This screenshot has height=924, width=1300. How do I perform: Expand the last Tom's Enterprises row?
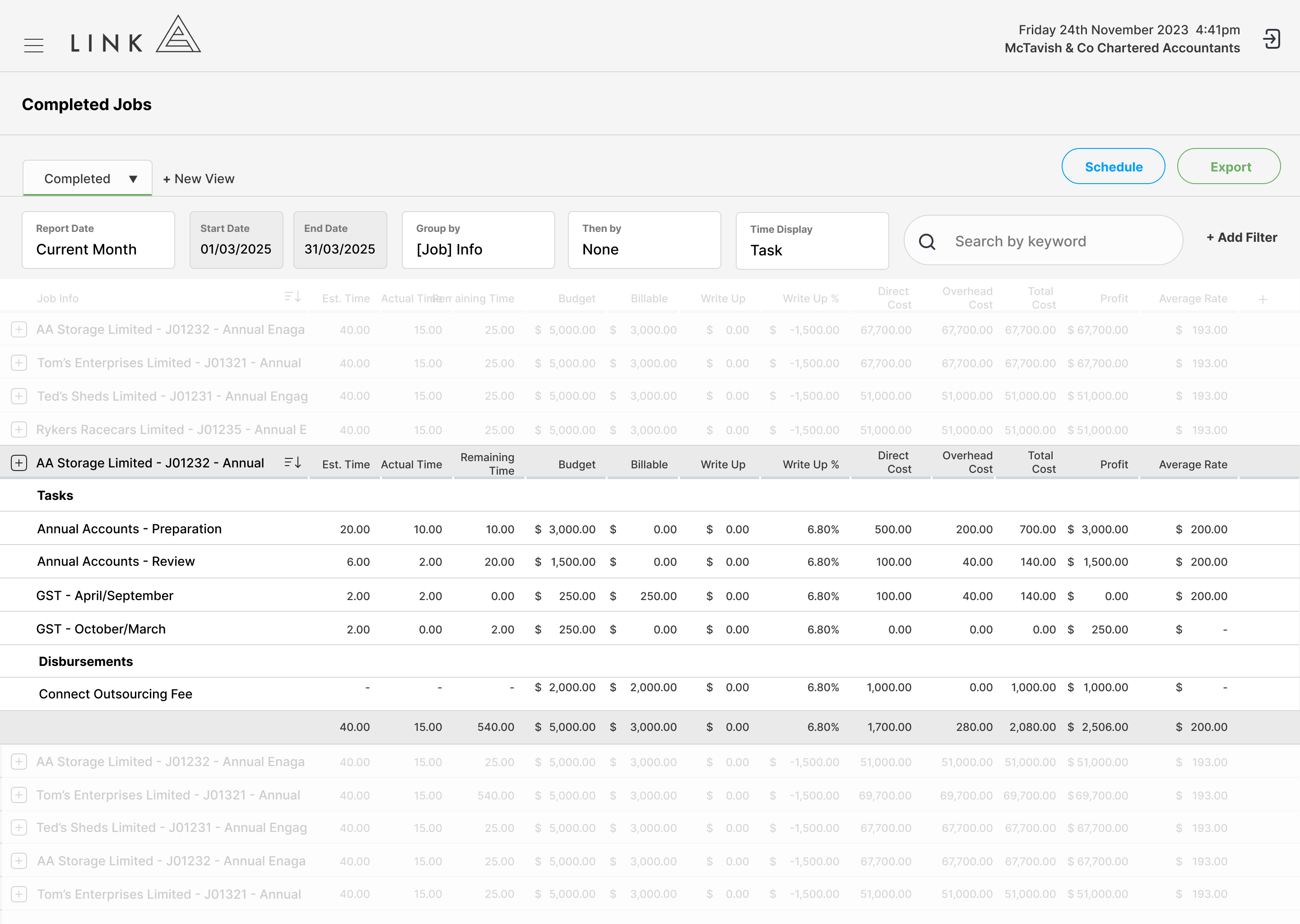point(19,894)
